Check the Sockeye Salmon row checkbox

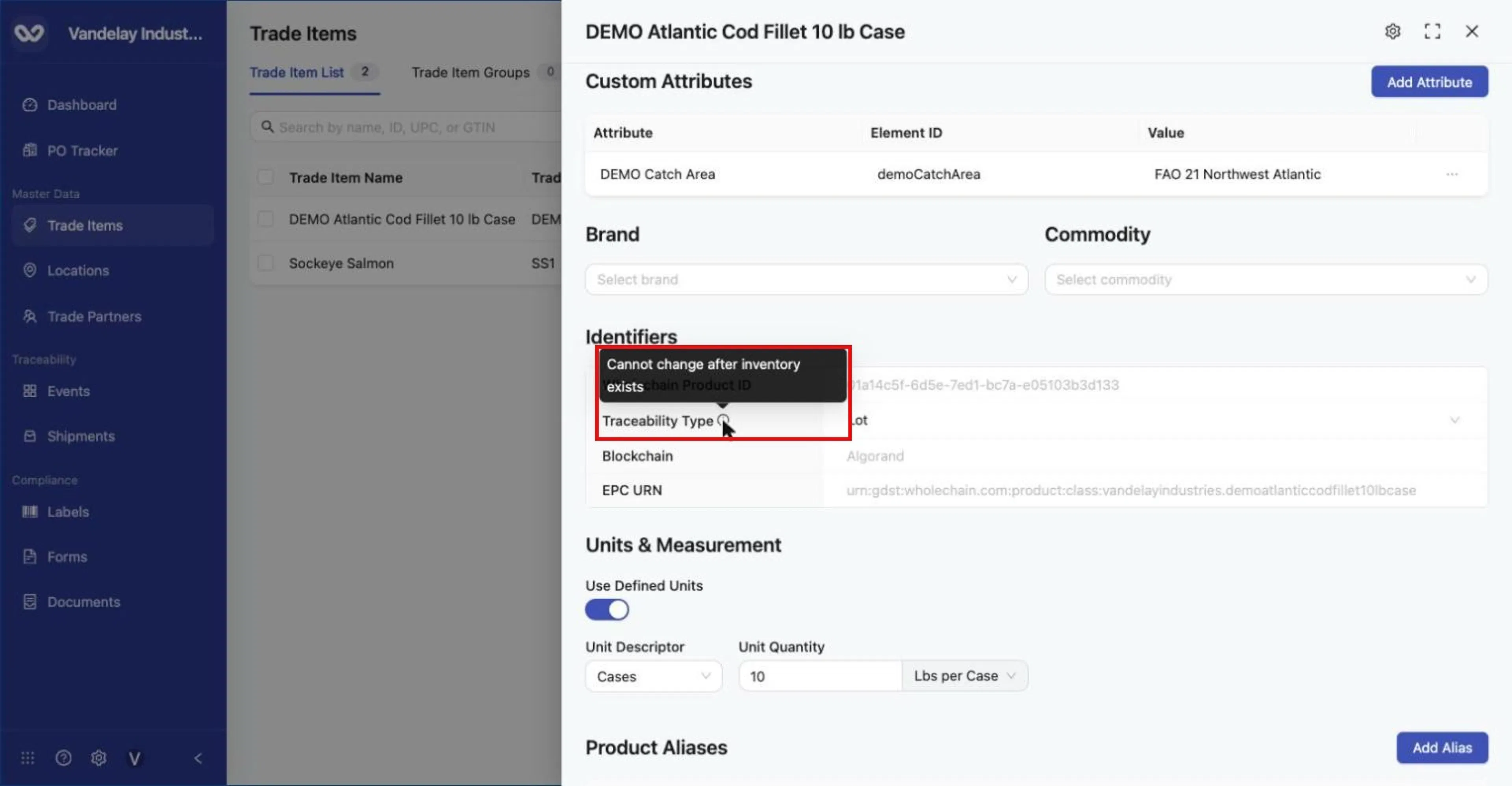(x=265, y=263)
